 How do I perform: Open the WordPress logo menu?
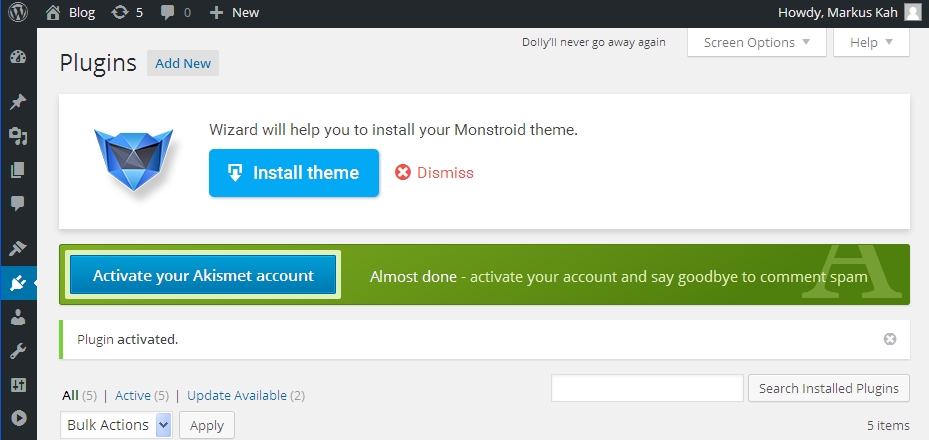18,12
